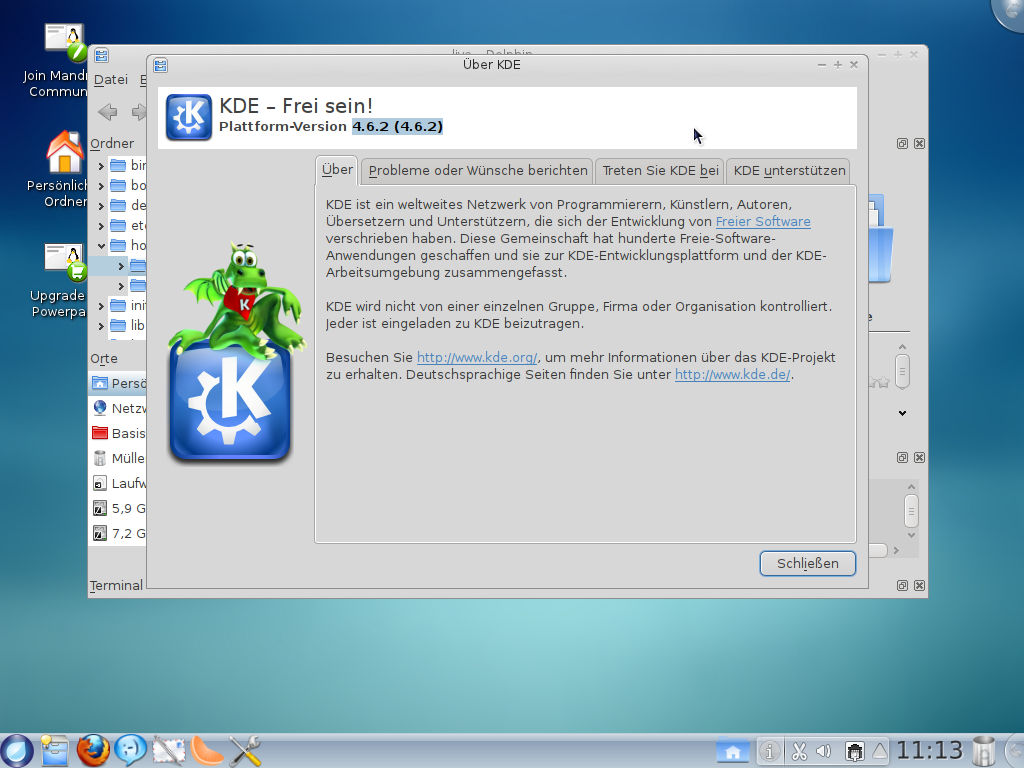Click the home icon in the system tray

click(733, 750)
